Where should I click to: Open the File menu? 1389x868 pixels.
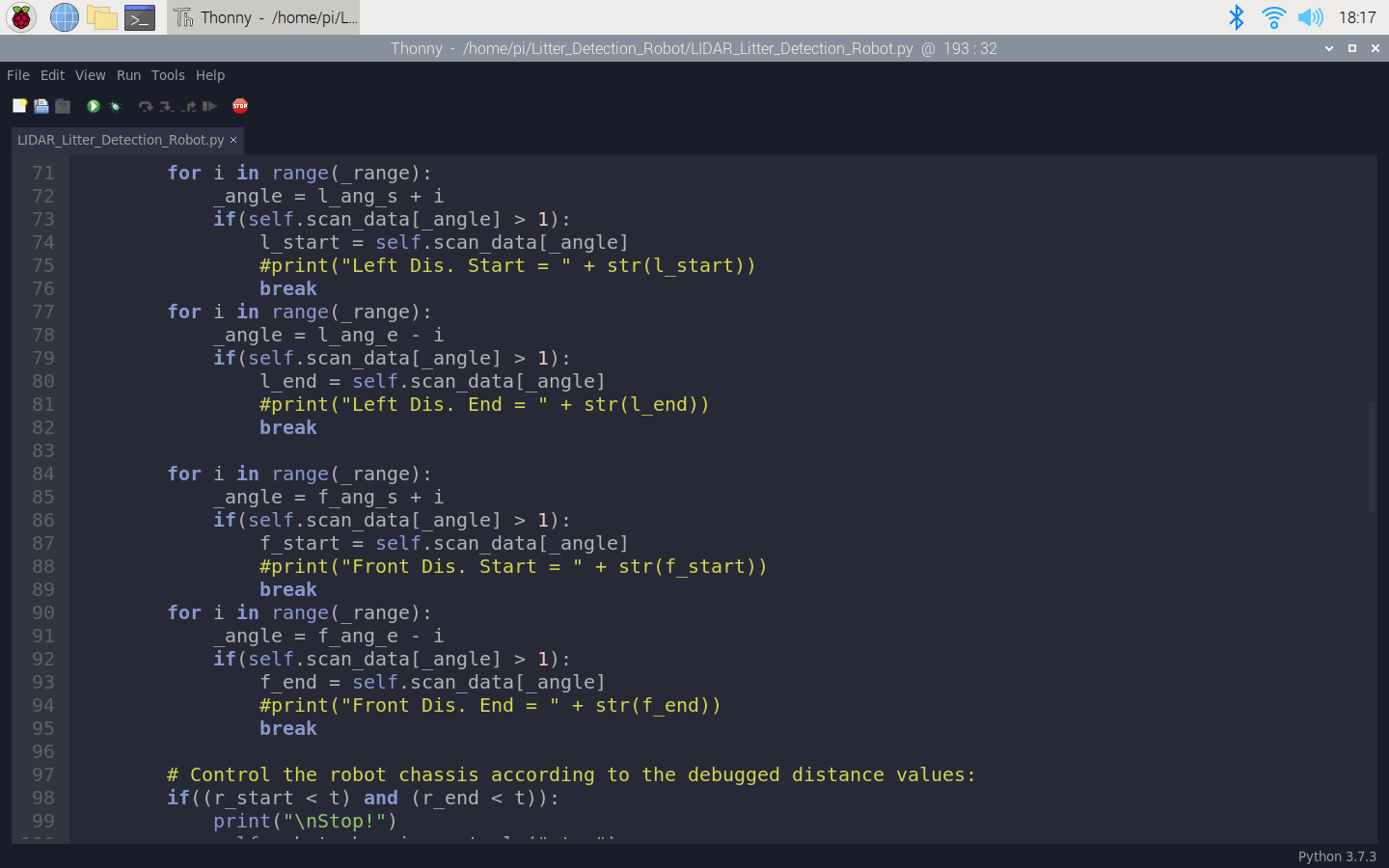pos(18,75)
